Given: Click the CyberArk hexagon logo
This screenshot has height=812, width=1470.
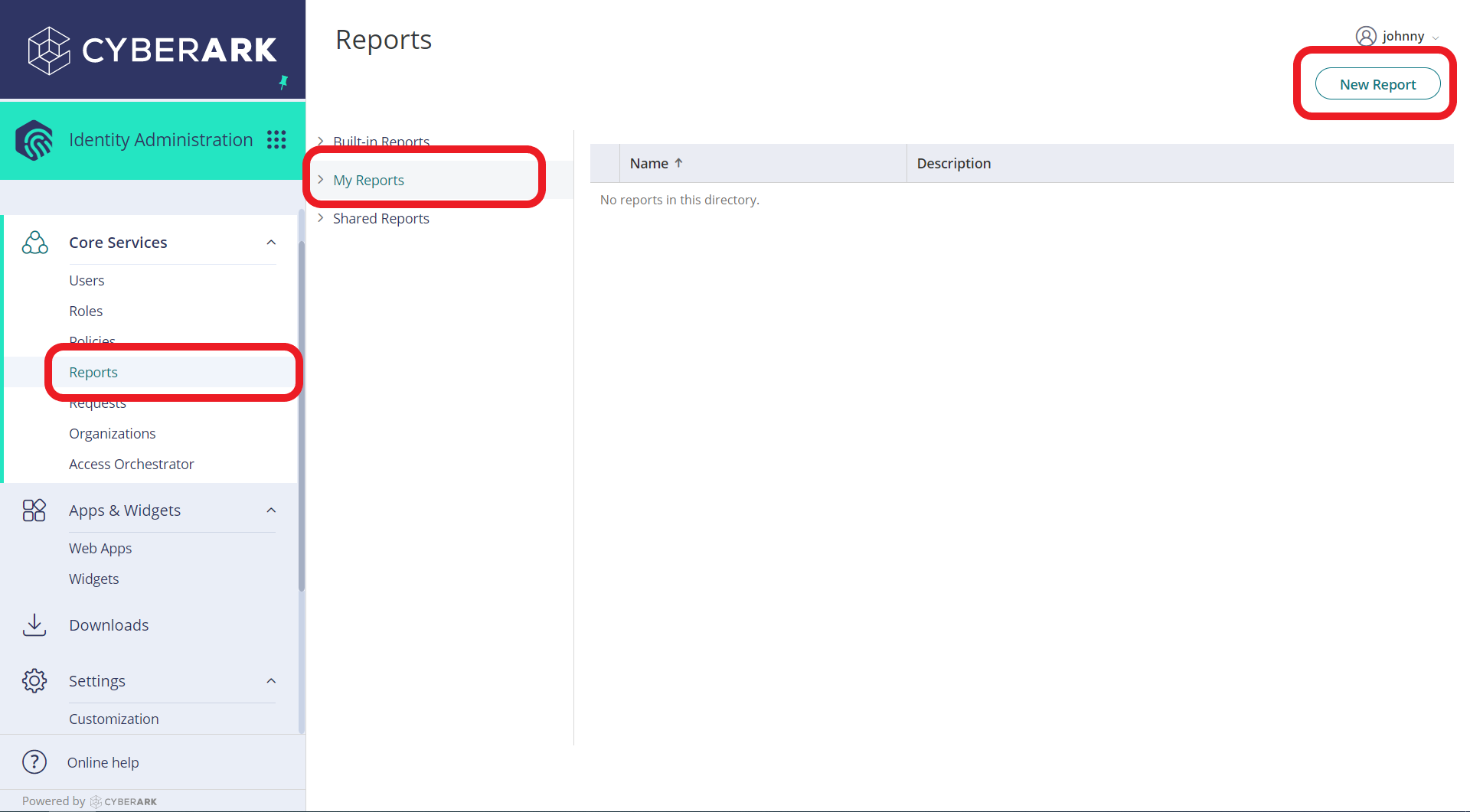Looking at the screenshot, I should click(x=48, y=51).
